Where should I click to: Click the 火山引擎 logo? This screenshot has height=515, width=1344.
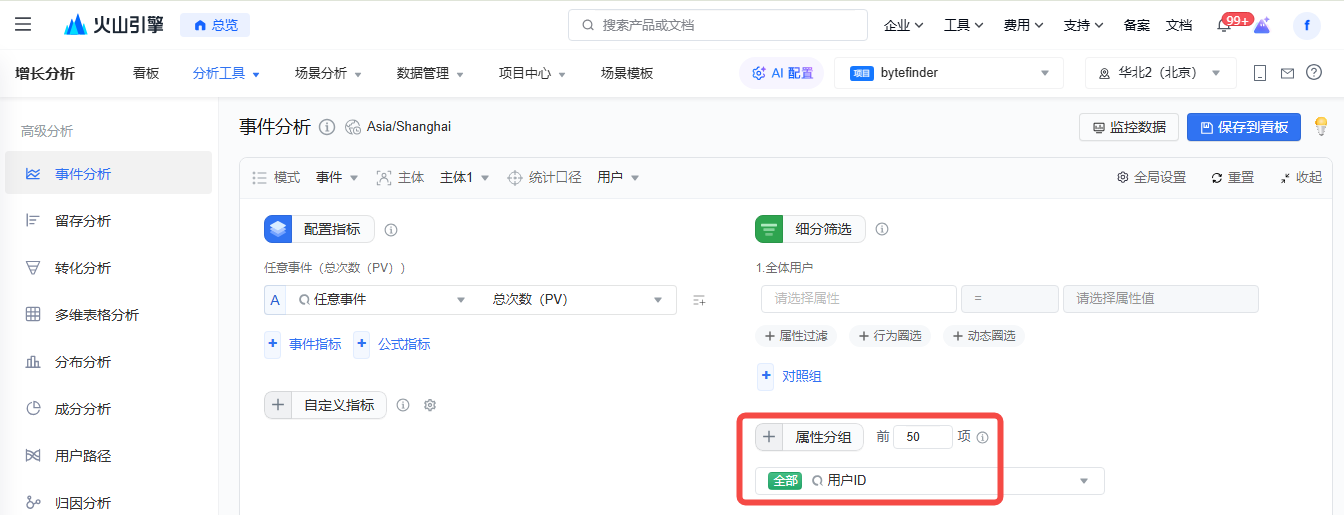[113, 25]
